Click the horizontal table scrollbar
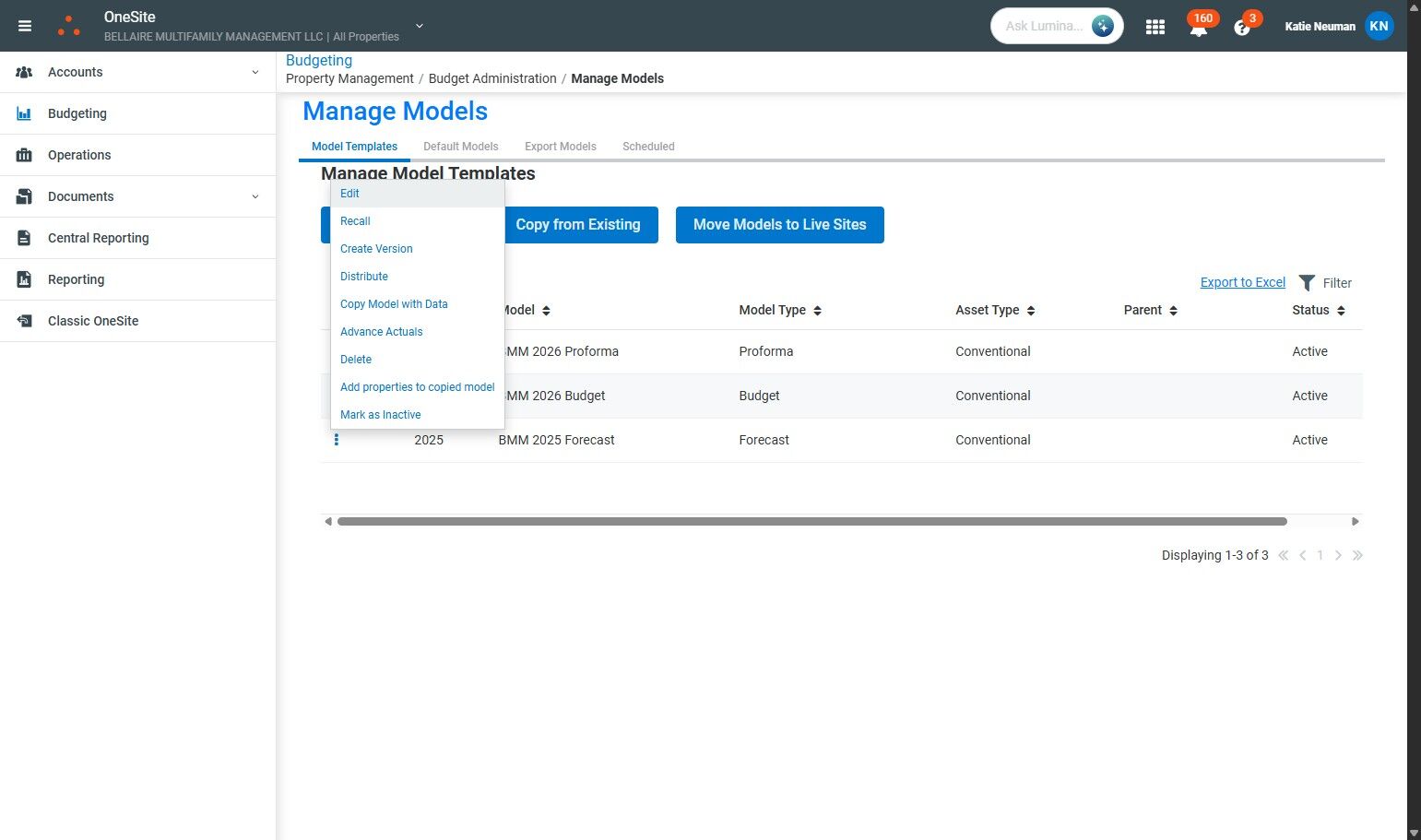 811,522
